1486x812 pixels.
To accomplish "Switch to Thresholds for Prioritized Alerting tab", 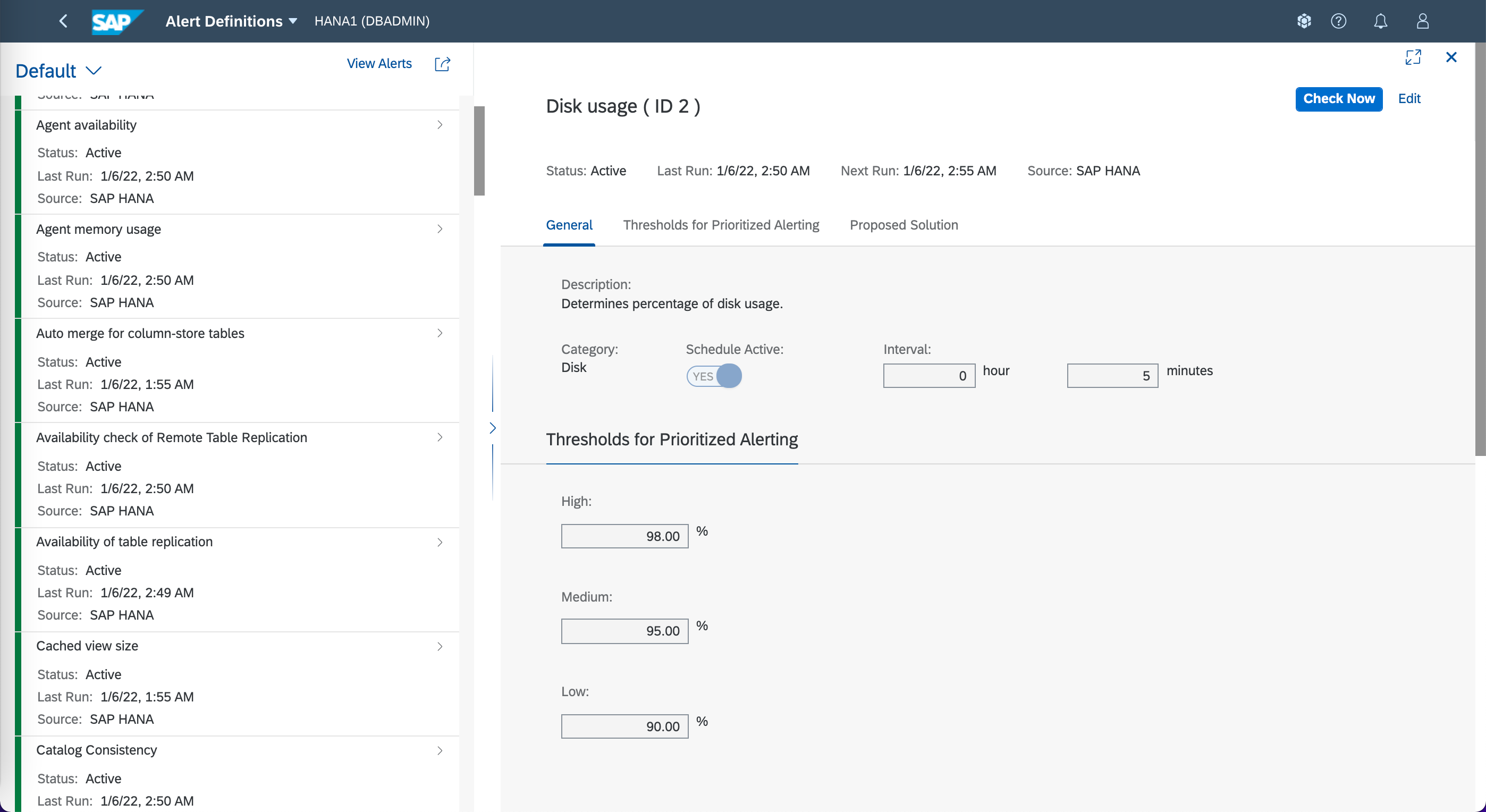I will point(721,225).
